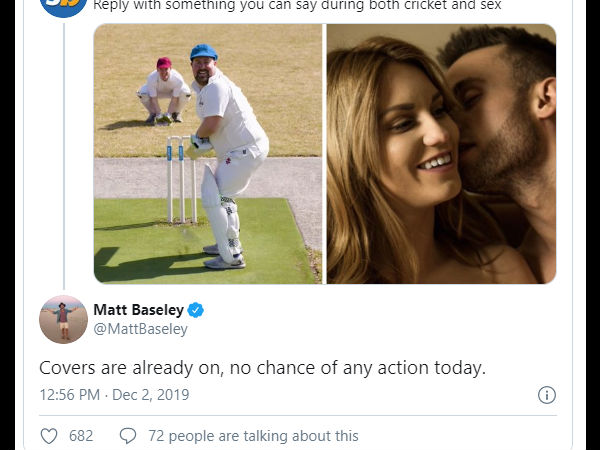Click the "Covers are already on" tweet text
Viewport: 600px width, 450px height.
[262, 367]
